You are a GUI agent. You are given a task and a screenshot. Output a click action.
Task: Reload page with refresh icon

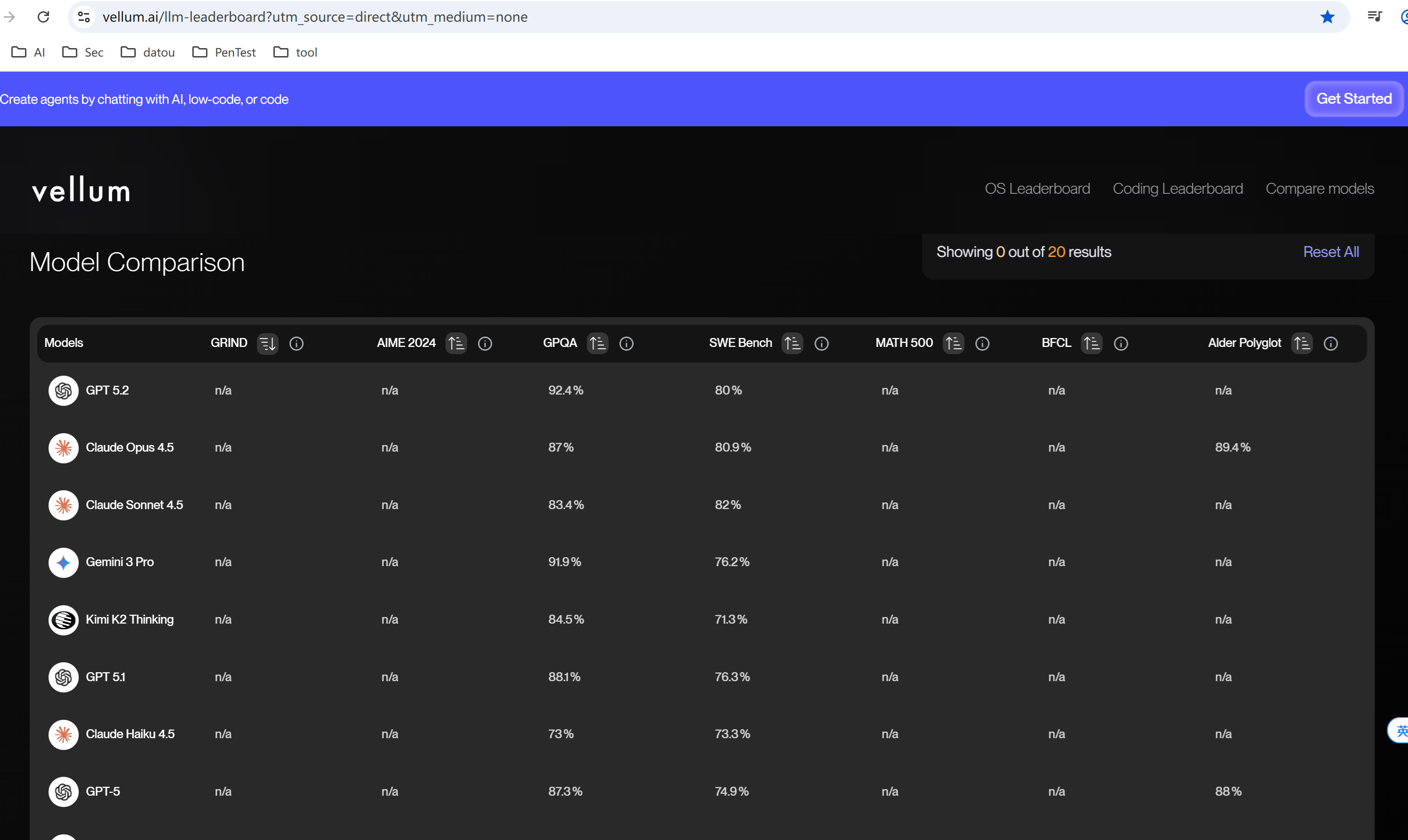[x=43, y=17]
